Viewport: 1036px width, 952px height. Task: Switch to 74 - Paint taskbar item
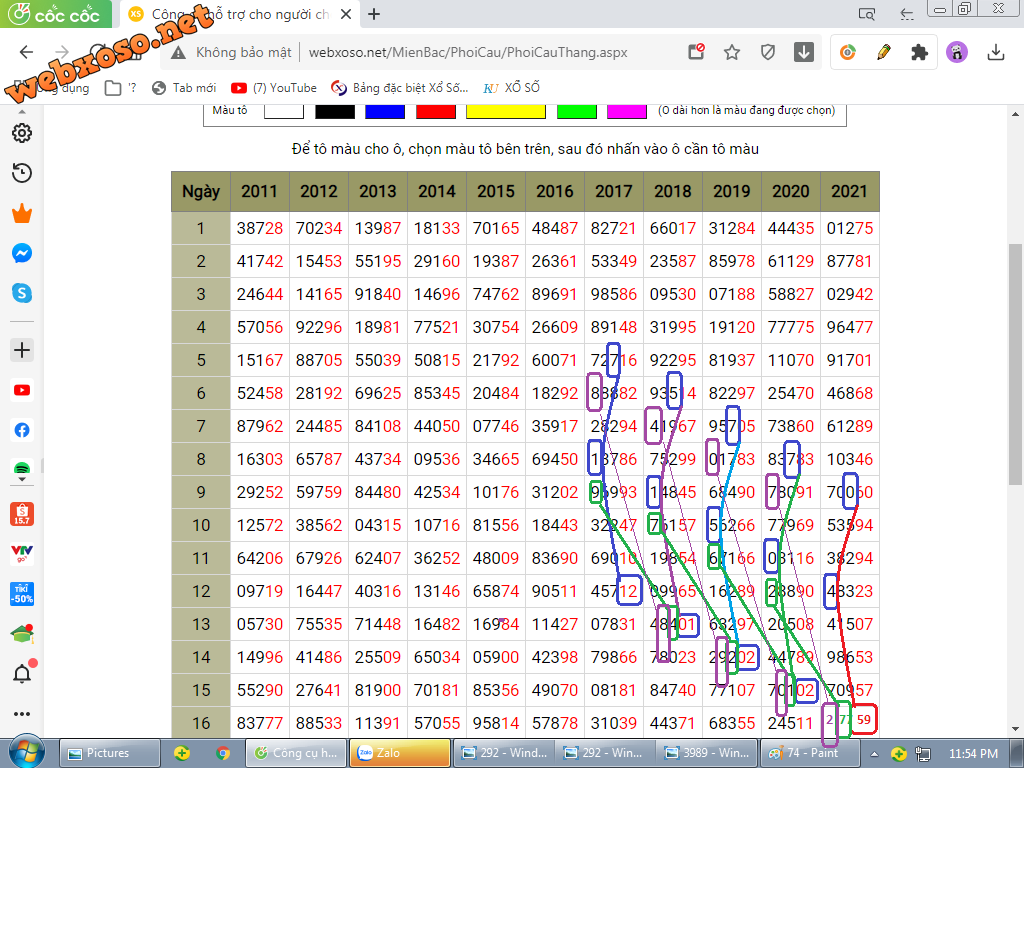811,753
